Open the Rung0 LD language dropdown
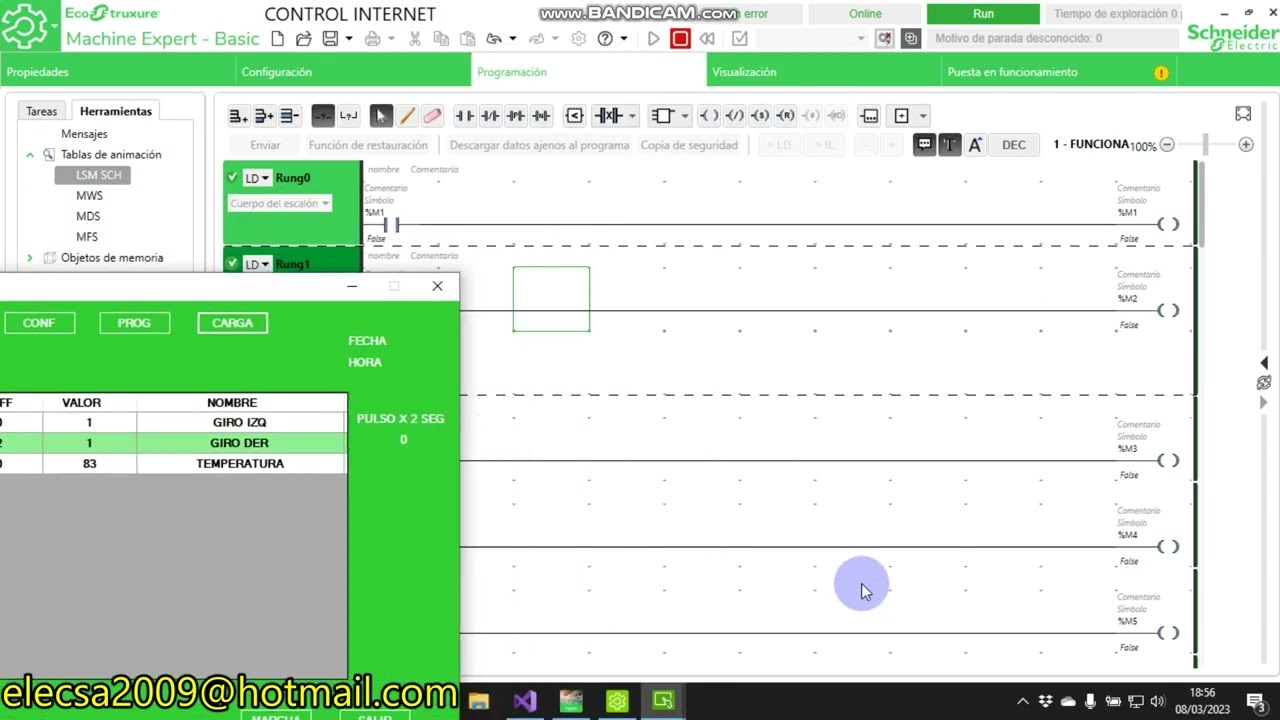The image size is (1280, 720). click(257, 178)
